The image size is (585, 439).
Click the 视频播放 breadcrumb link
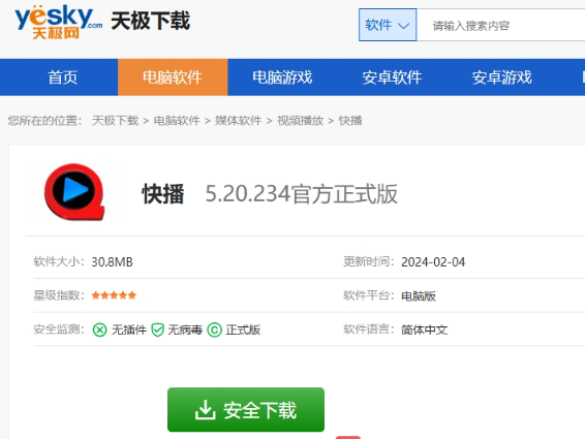[300, 120]
